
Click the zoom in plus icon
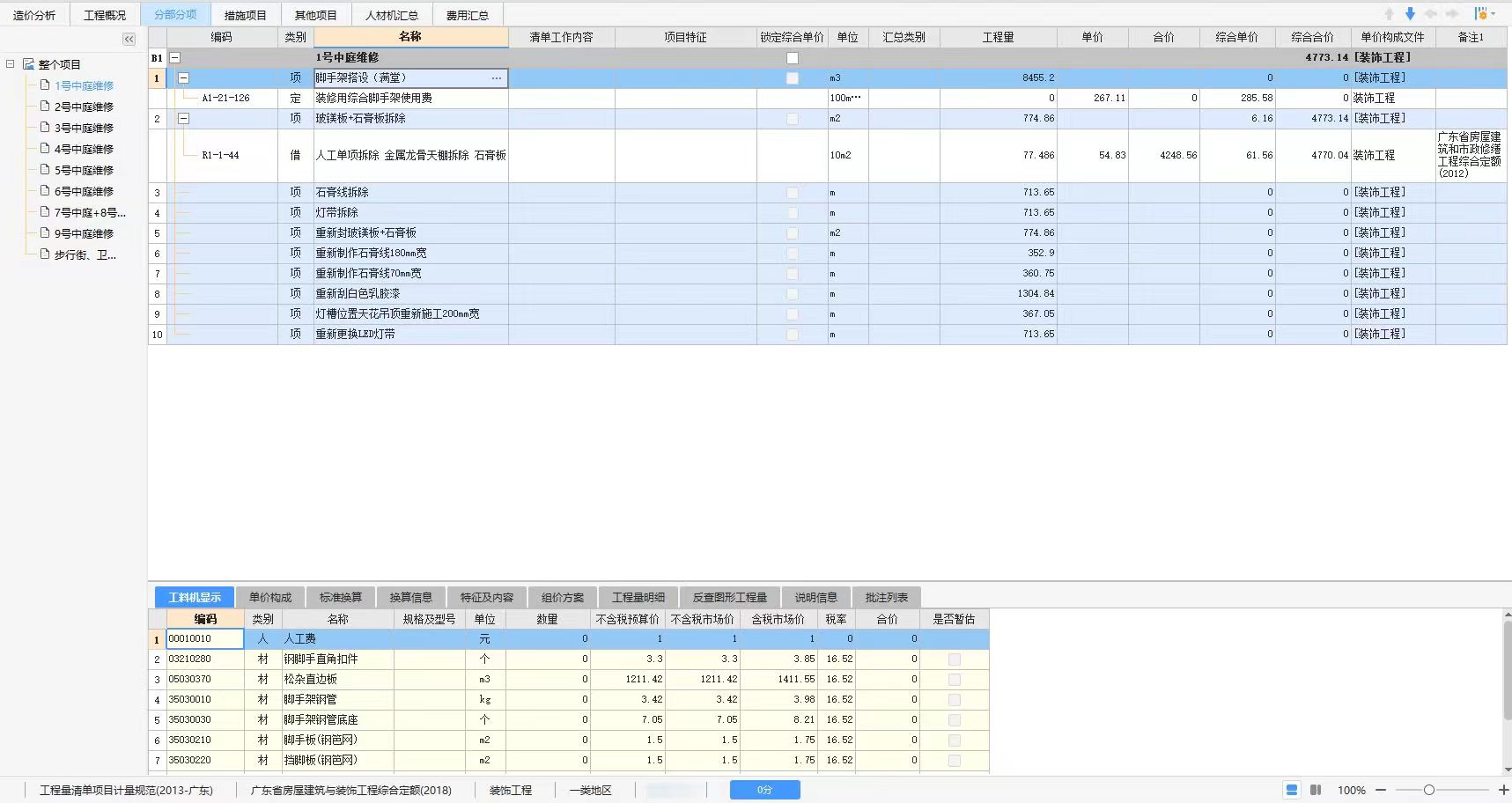tap(1504, 790)
